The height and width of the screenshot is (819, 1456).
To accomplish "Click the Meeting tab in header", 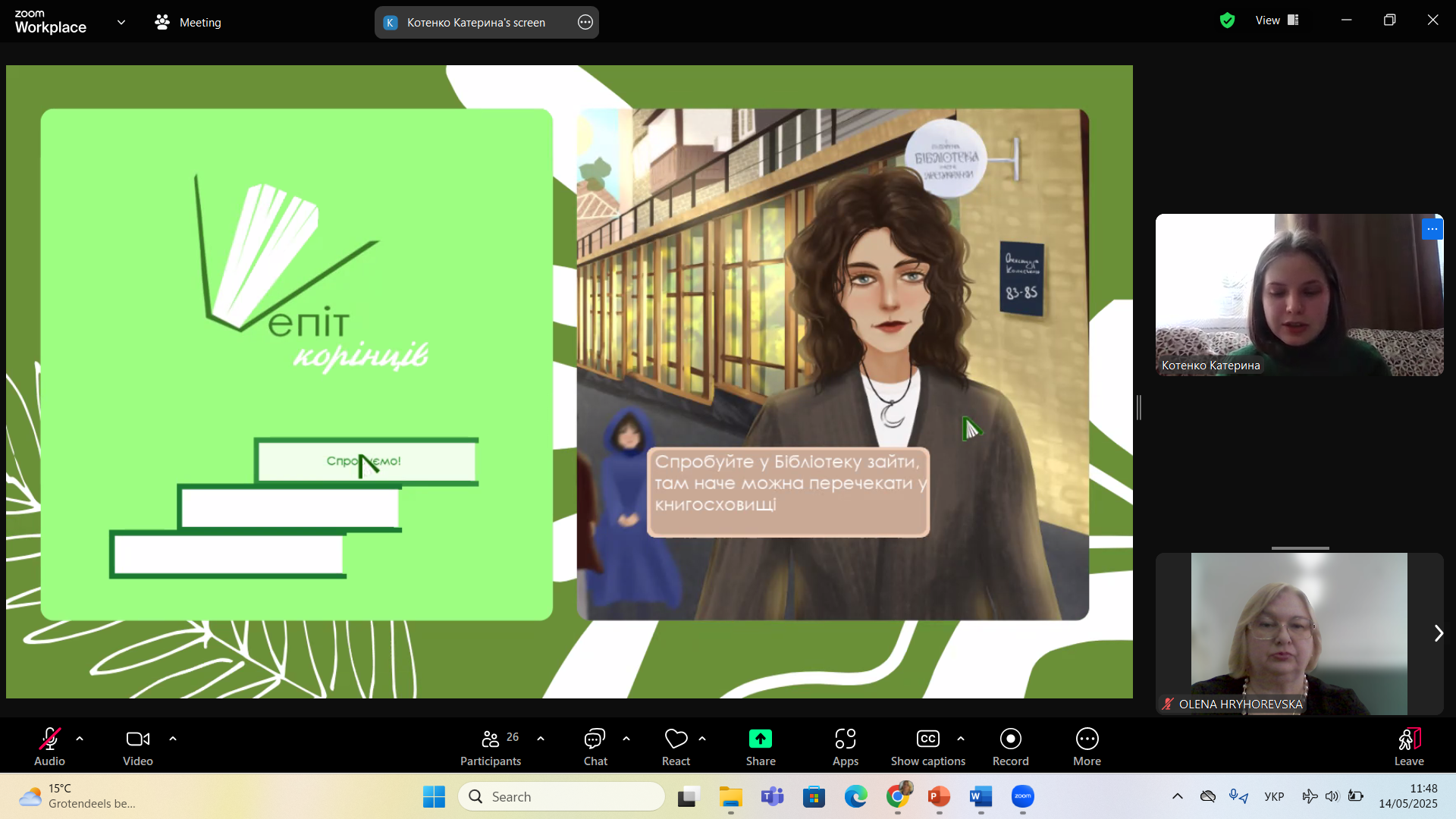I will point(188,23).
